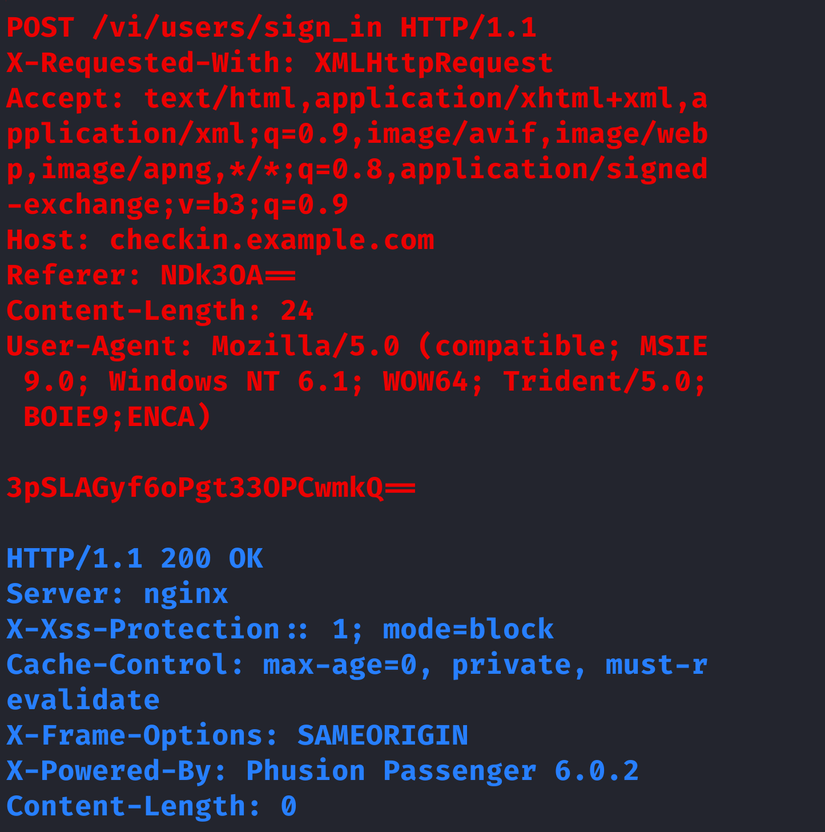Click the response Content-Length: 0 line

tap(151, 806)
